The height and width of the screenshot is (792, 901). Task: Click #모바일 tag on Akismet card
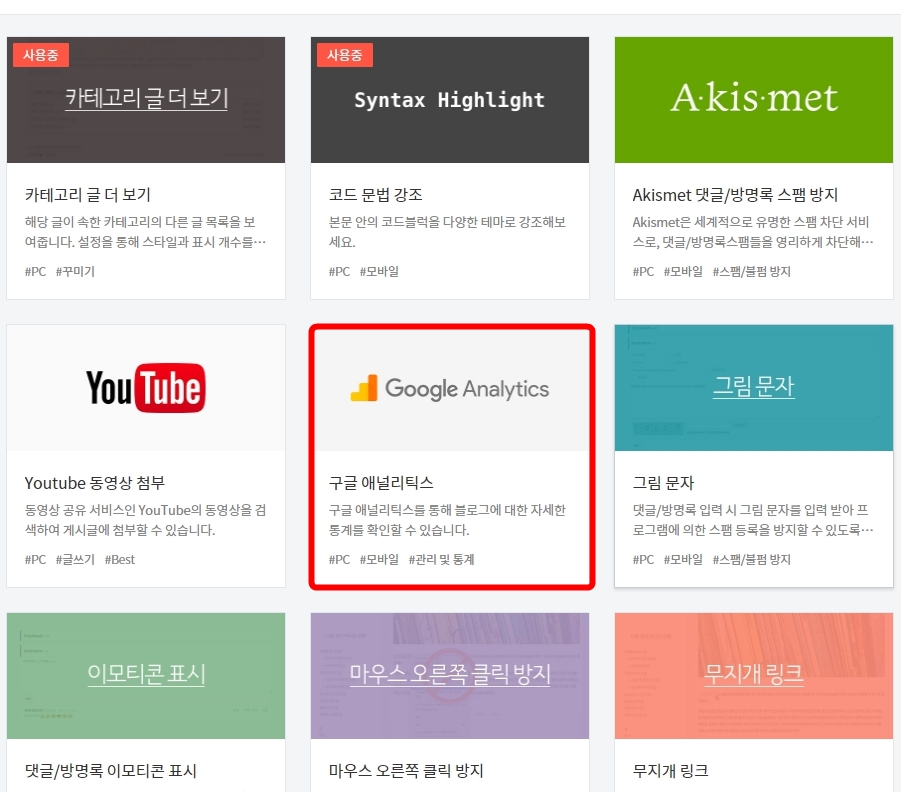(x=683, y=271)
